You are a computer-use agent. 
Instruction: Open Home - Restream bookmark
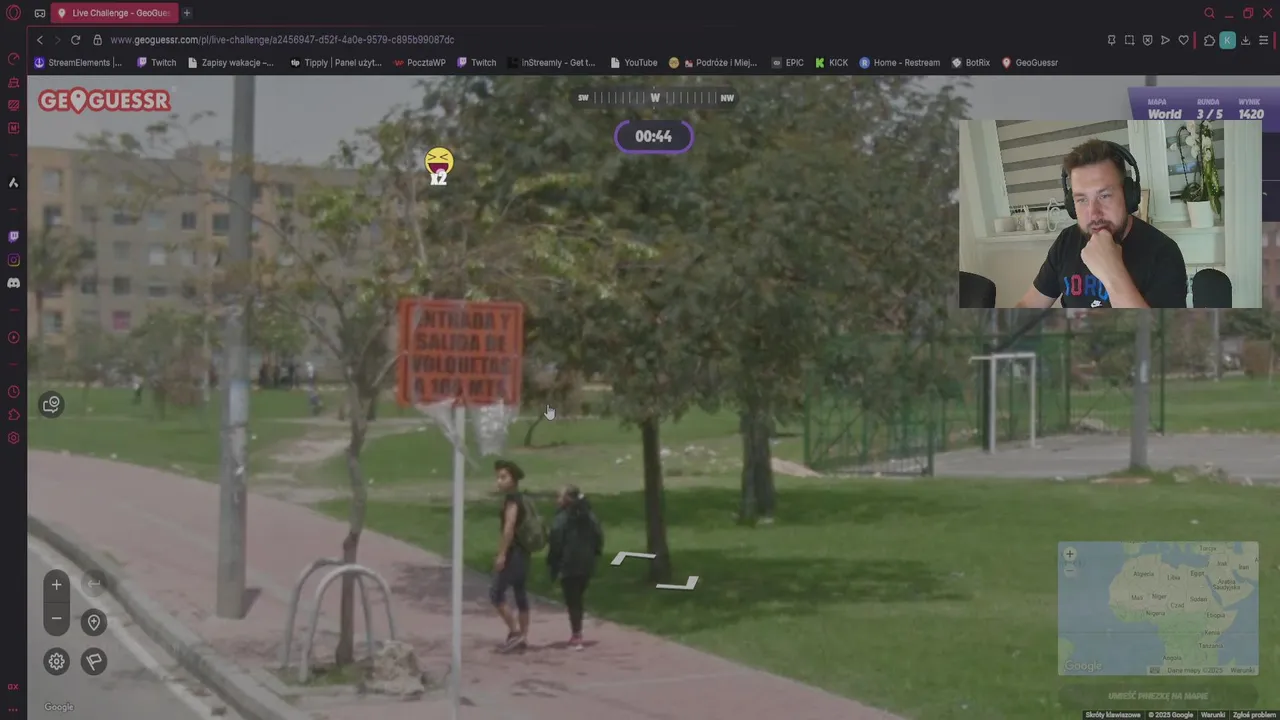(x=900, y=62)
